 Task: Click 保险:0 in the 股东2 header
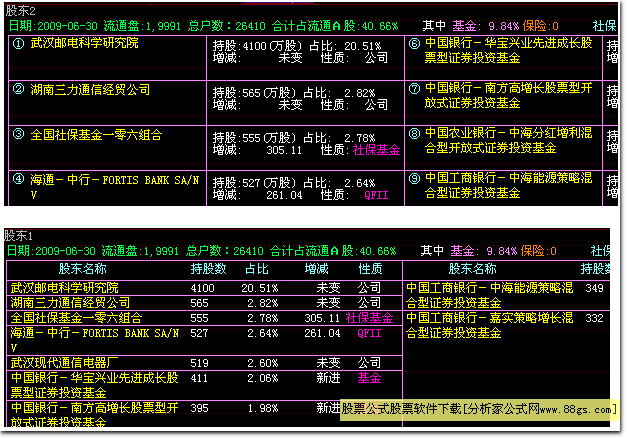point(541,26)
